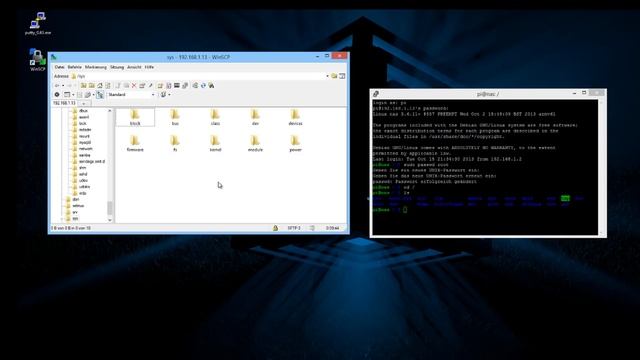This screenshot has width=640, height=360.
Task: Open the Hilfe menu
Action: pyautogui.click(x=149, y=67)
